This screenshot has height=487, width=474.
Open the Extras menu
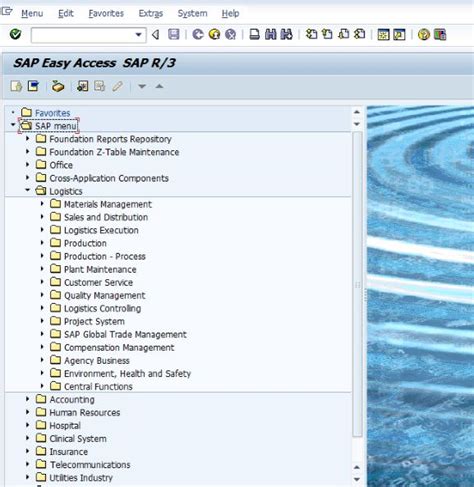[151, 13]
